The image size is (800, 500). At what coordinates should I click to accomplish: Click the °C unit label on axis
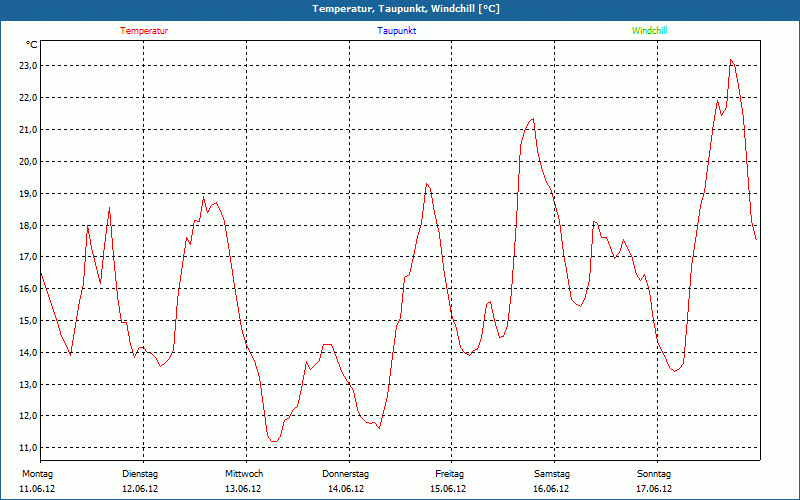[32, 45]
